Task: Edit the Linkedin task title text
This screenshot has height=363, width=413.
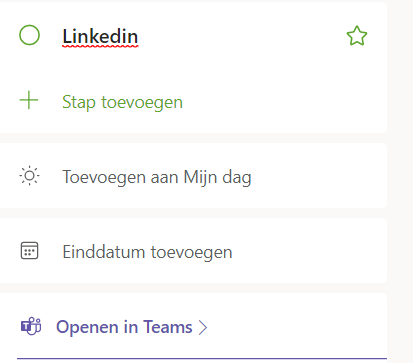Action: click(x=100, y=36)
